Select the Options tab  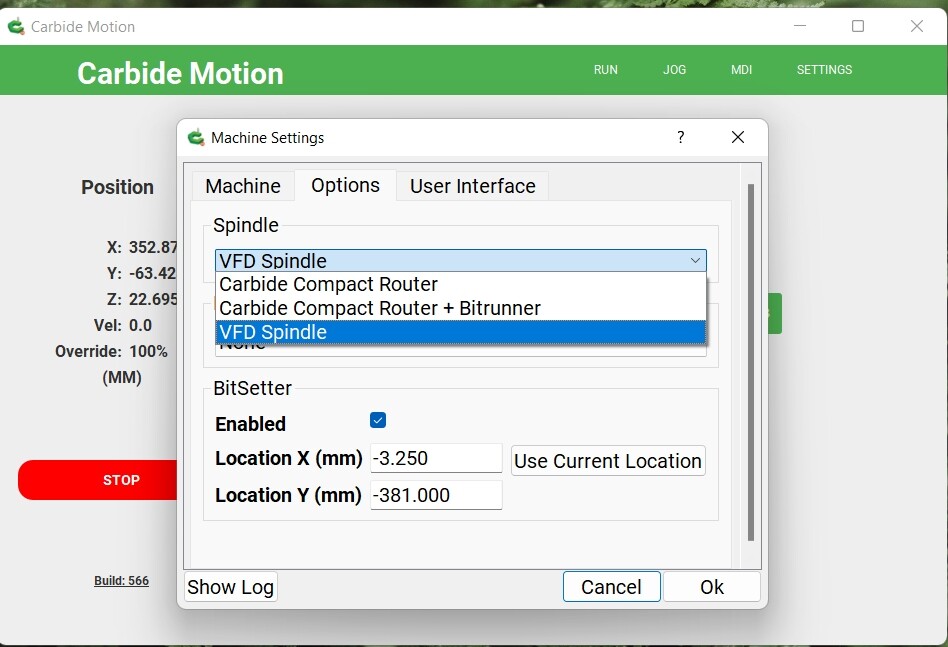(345, 185)
